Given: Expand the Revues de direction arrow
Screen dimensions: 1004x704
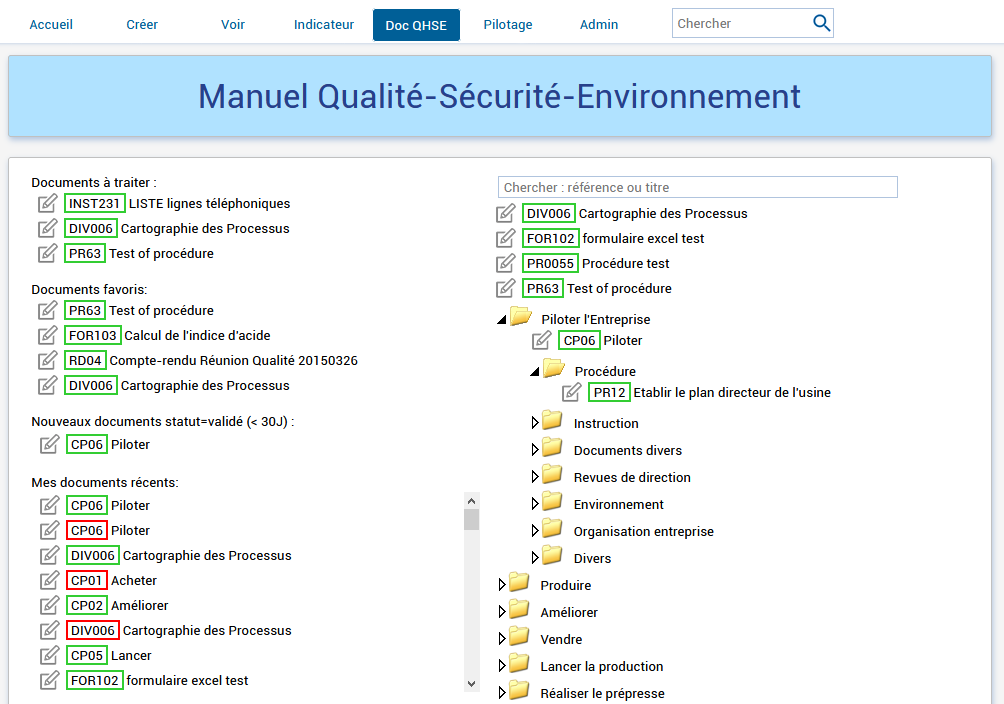Looking at the screenshot, I should [535, 477].
